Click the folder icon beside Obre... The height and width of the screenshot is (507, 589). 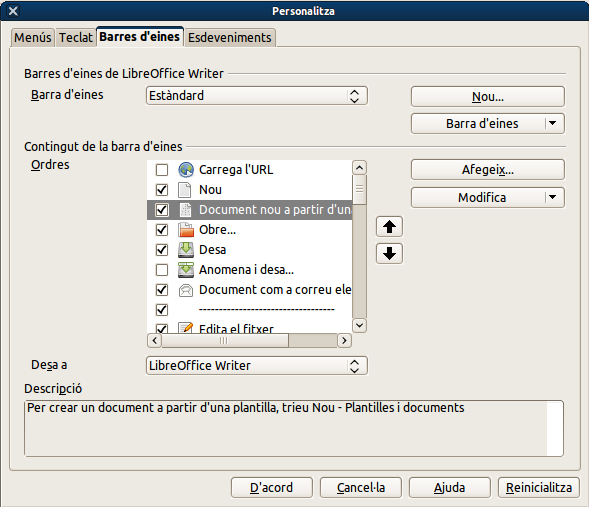[186, 229]
